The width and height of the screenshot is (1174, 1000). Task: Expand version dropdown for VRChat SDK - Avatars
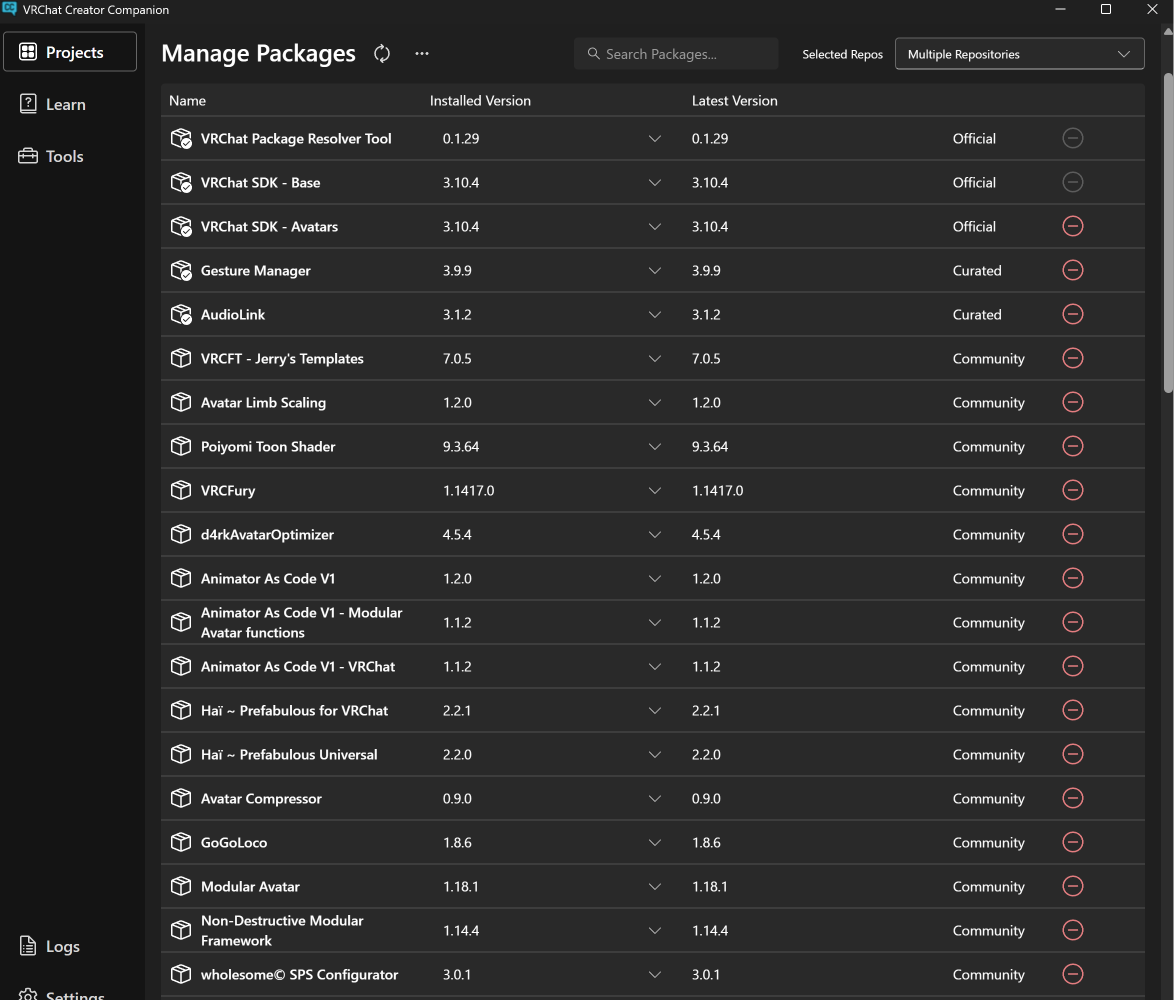655,226
